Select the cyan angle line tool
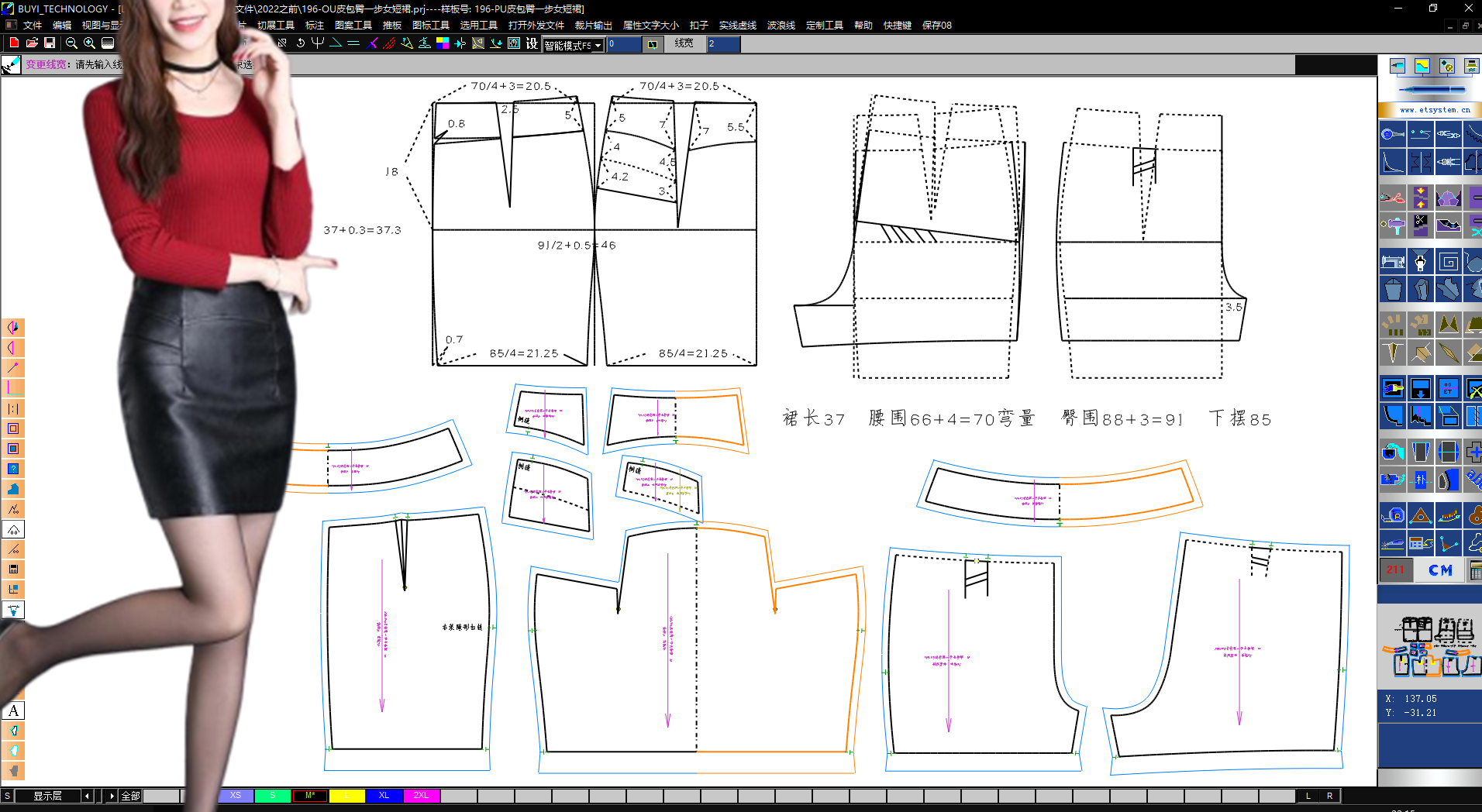Image resolution: width=1482 pixels, height=812 pixels. [x=336, y=43]
